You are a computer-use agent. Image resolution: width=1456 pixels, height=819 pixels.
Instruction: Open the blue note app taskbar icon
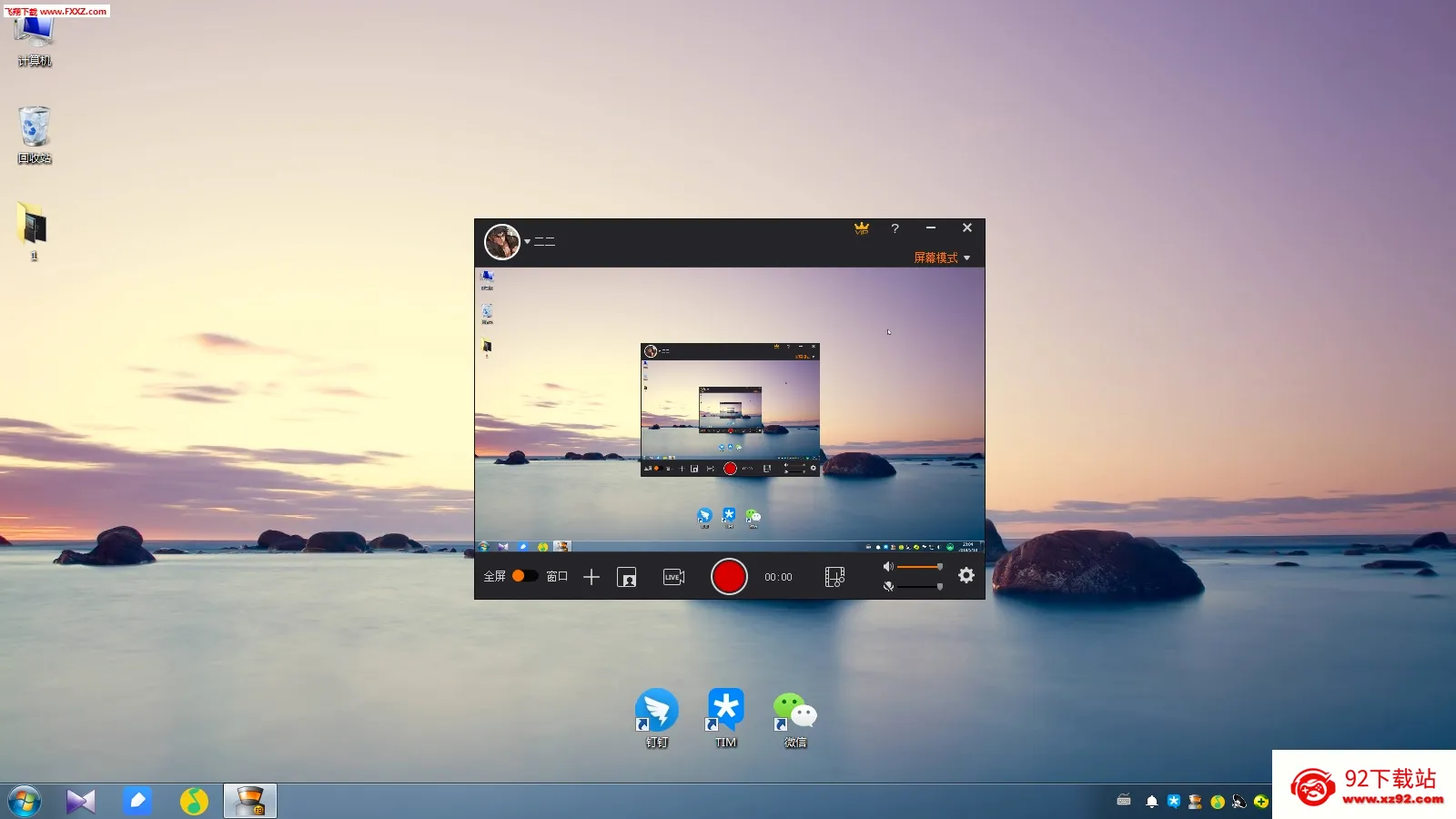coord(137,801)
